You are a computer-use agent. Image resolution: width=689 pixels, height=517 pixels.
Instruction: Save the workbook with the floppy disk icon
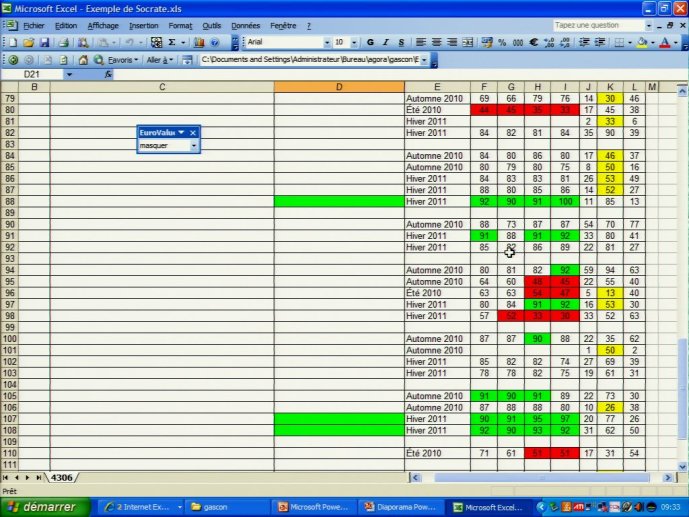coord(44,43)
